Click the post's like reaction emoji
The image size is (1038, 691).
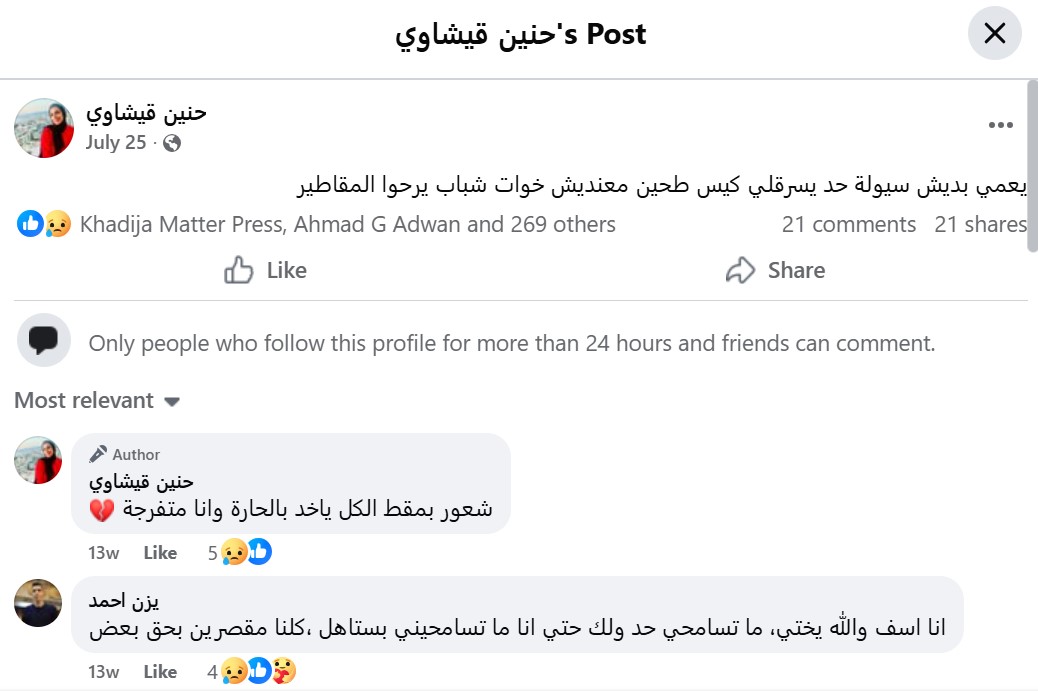point(30,224)
